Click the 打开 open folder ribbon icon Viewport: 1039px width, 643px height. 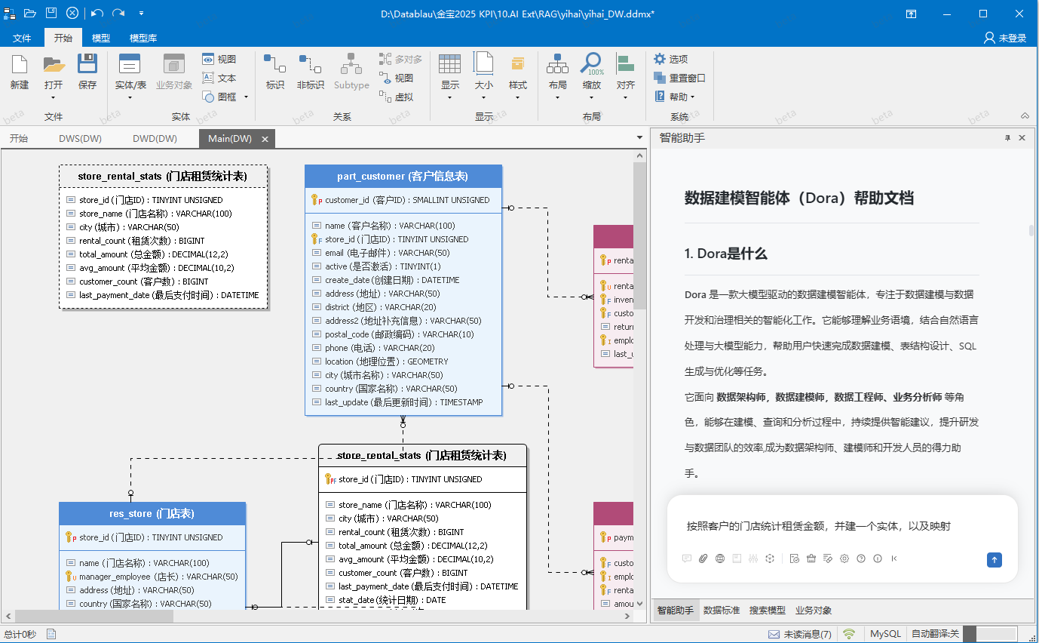(54, 64)
